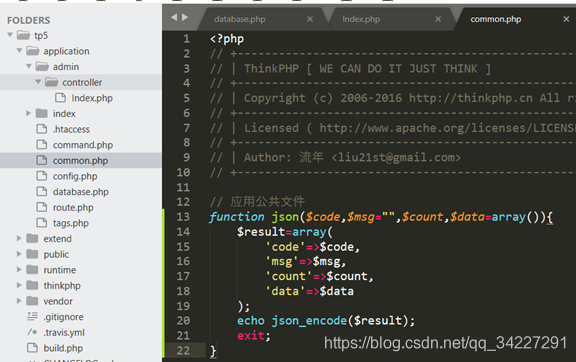Click the controller folder icon

(x=51, y=82)
